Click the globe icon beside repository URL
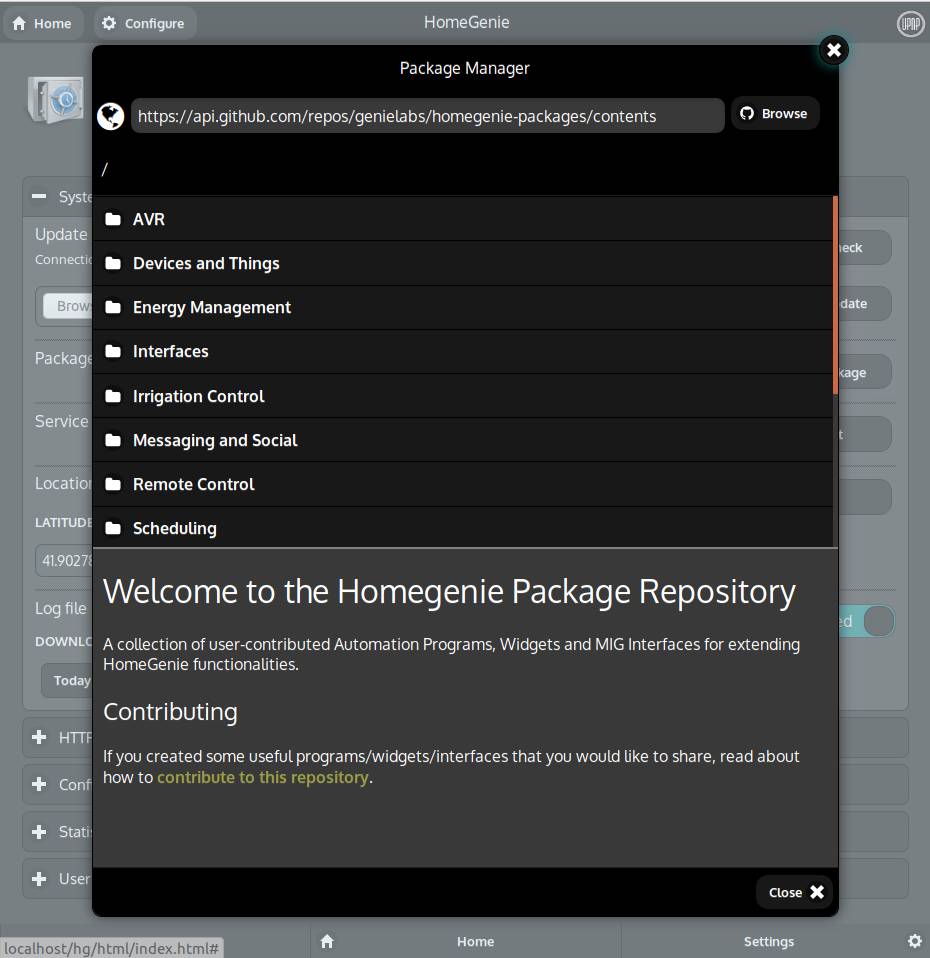930x958 pixels. 111,116
